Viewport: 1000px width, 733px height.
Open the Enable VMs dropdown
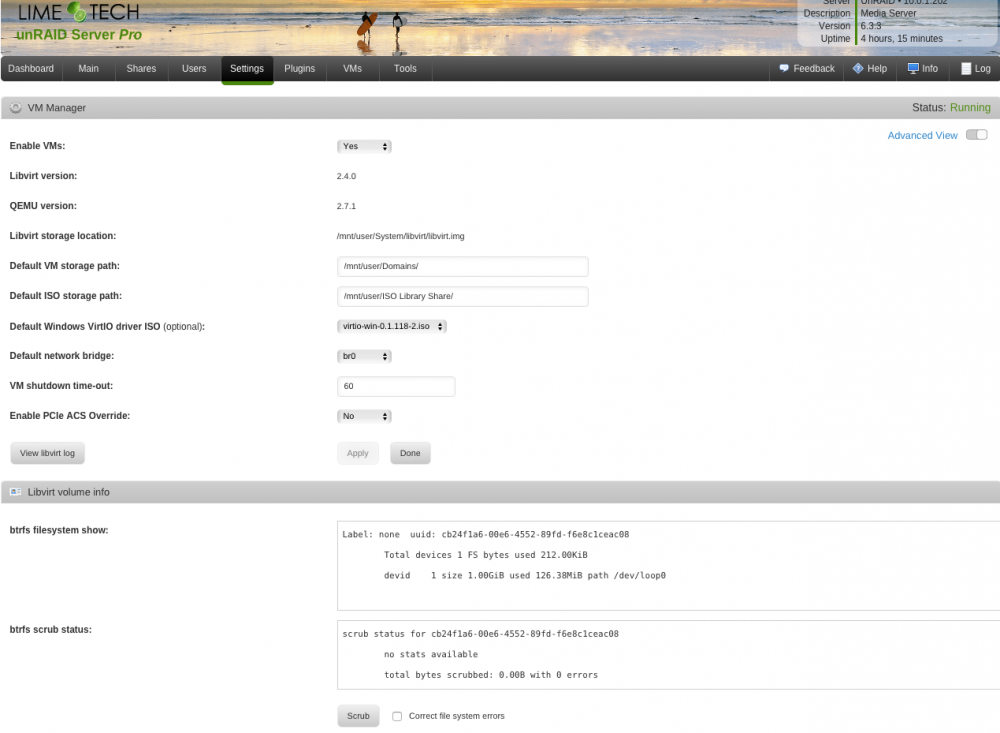click(x=364, y=146)
